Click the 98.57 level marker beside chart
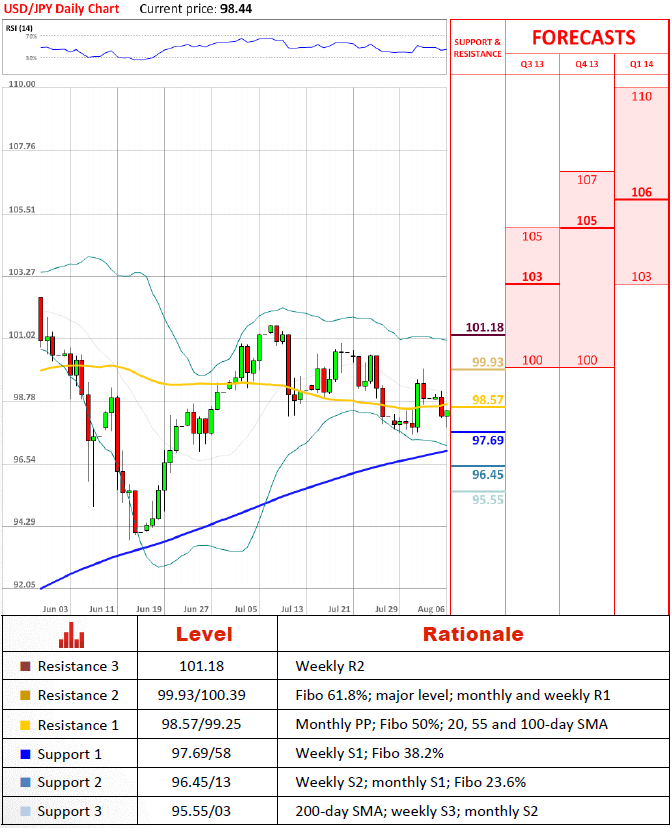This screenshot has width=672, height=828. 488,400
